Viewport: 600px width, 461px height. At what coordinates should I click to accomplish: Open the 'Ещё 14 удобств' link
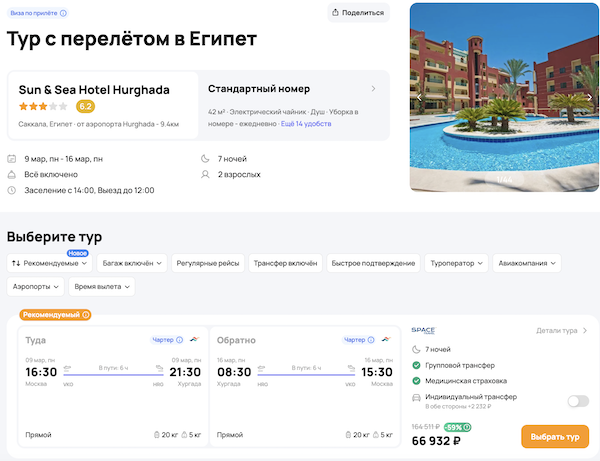point(306,123)
